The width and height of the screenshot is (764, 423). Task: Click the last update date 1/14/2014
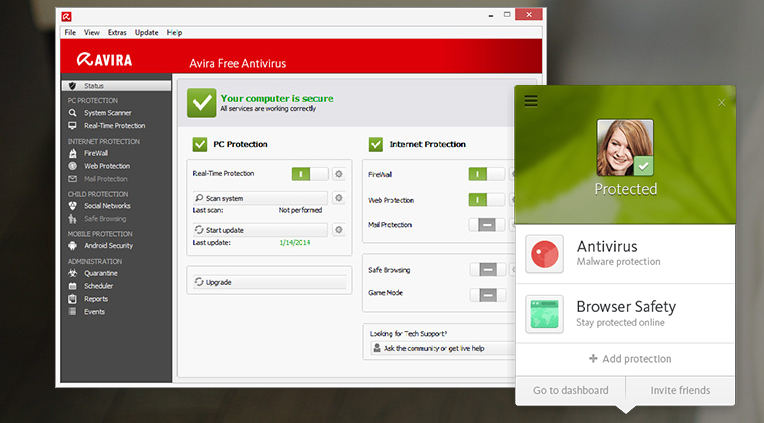pos(295,242)
